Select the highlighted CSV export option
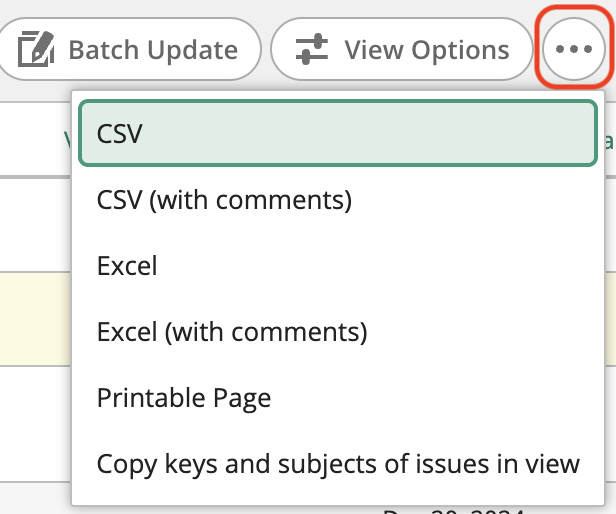616x514 pixels. point(338,133)
